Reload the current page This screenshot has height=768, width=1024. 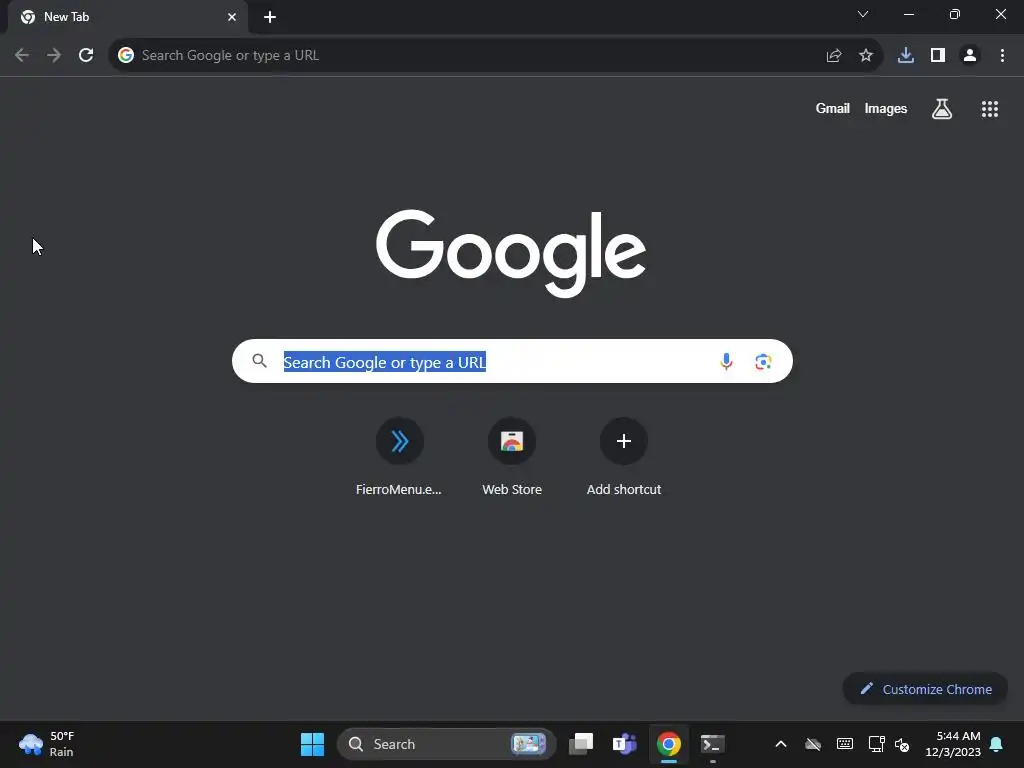(x=86, y=56)
